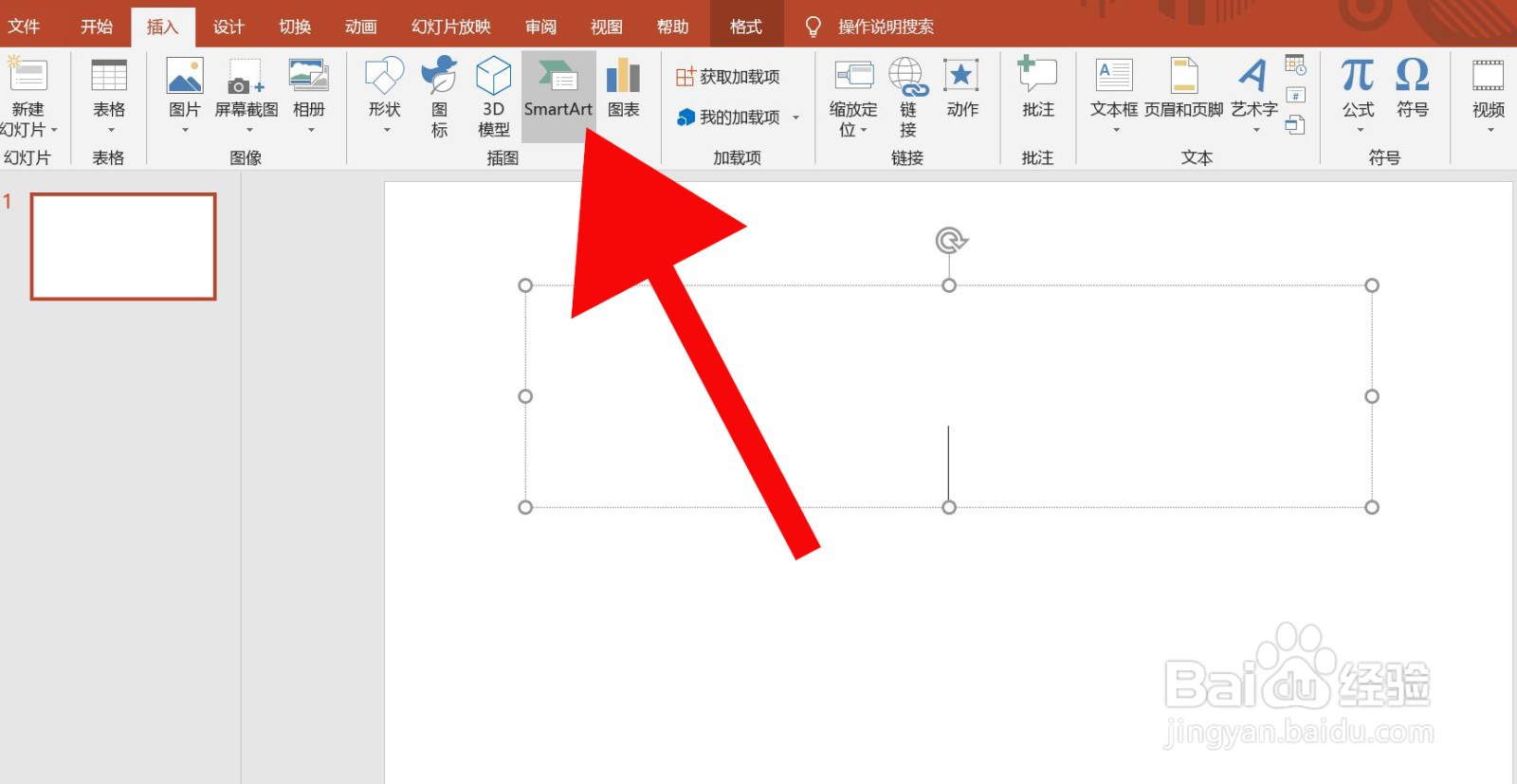Click inside the text box on the slide
The image size is (1517, 784).
tap(948, 396)
